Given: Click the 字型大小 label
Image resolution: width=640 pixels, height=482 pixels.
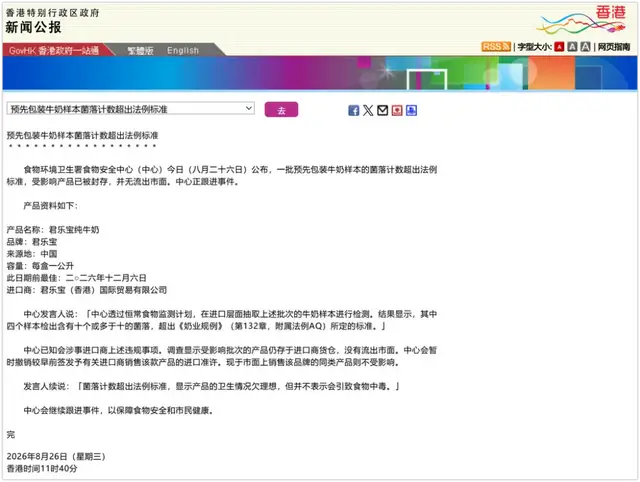Looking at the screenshot, I should 534,47.
